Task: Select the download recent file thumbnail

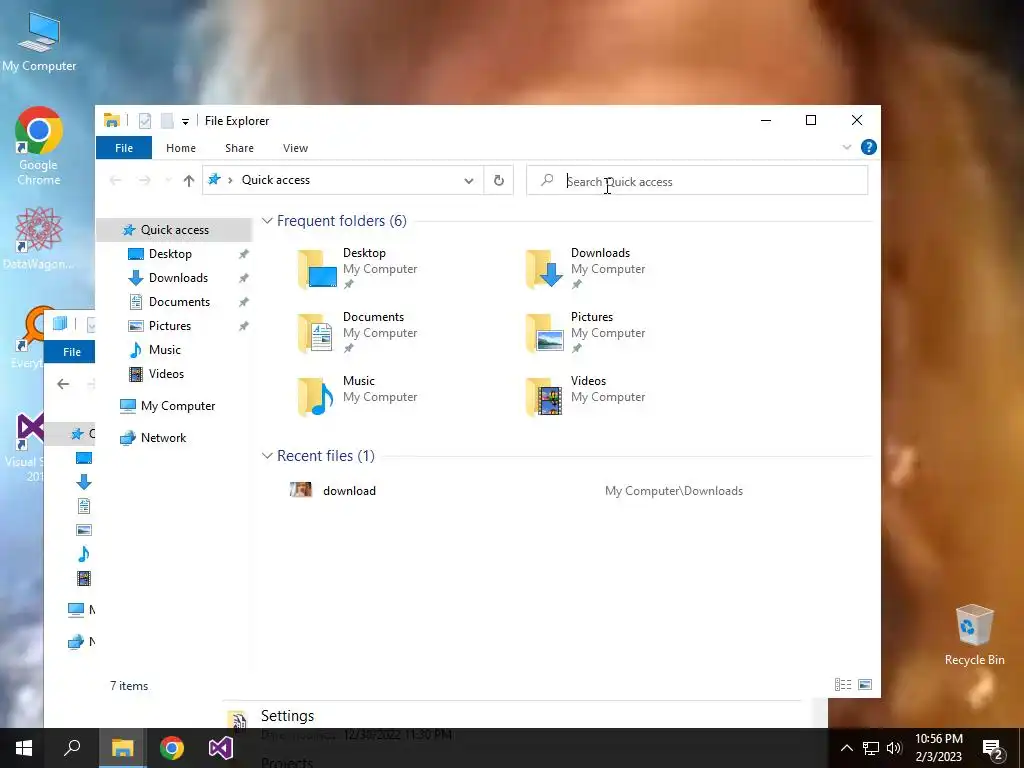Action: (301, 490)
